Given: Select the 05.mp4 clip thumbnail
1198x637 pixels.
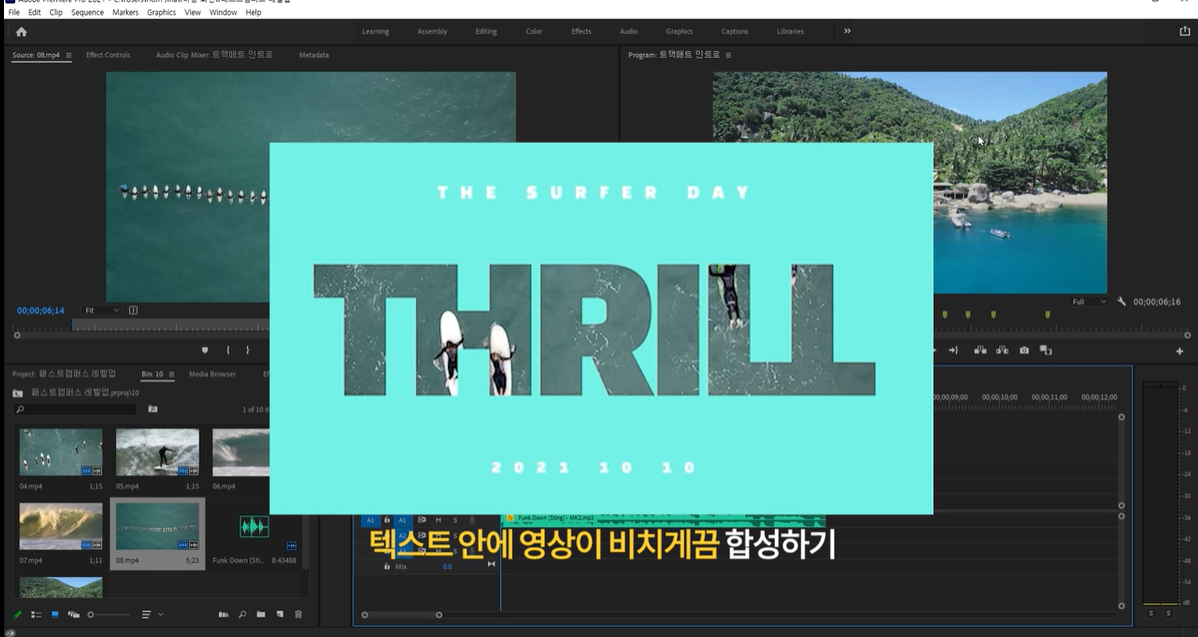Looking at the screenshot, I should pyautogui.click(x=157, y=451).
